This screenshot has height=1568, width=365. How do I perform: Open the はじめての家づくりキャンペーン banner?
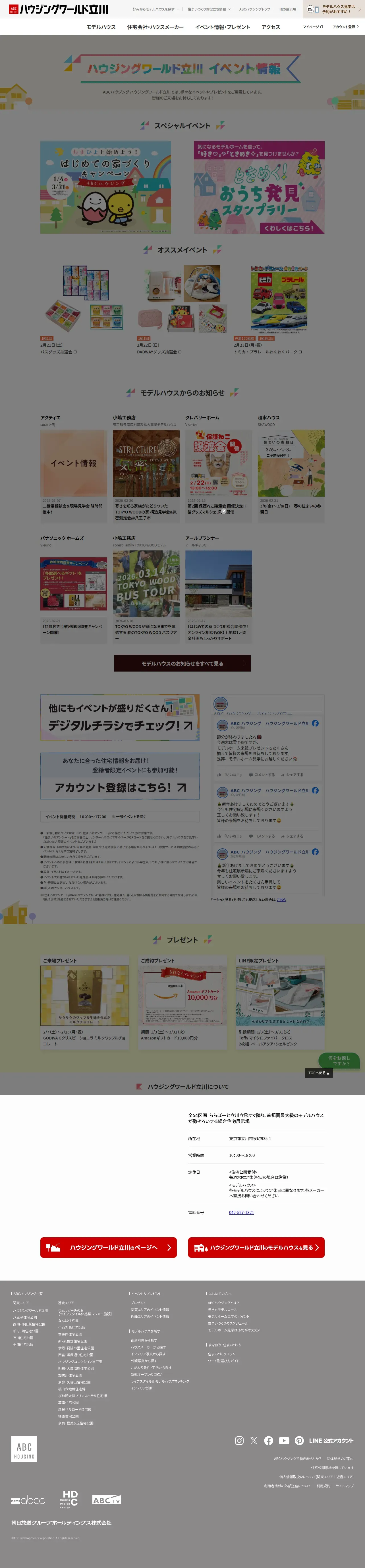(x=106, y=187)
